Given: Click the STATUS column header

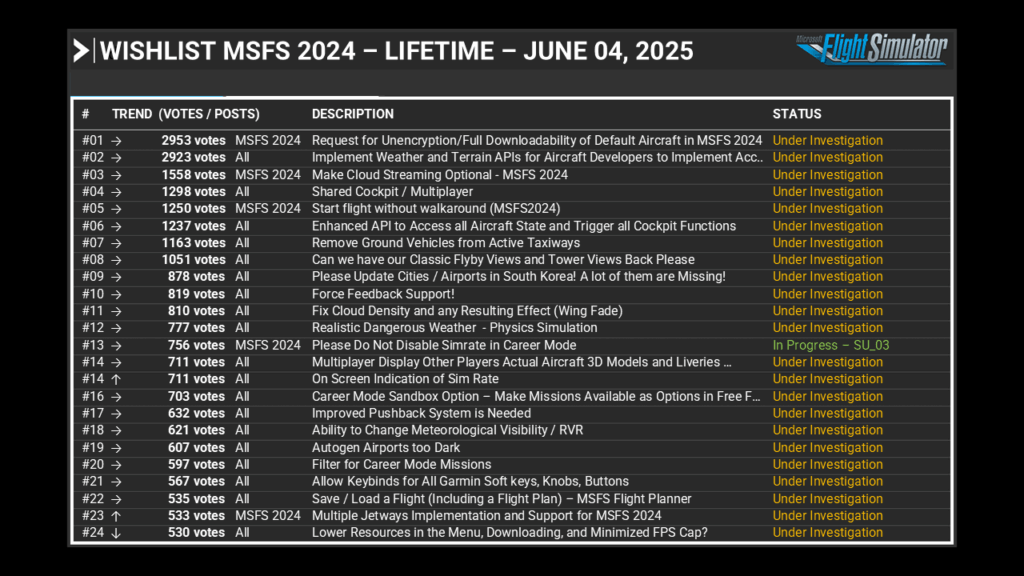Looking at the screenshot, I should 796,114.
